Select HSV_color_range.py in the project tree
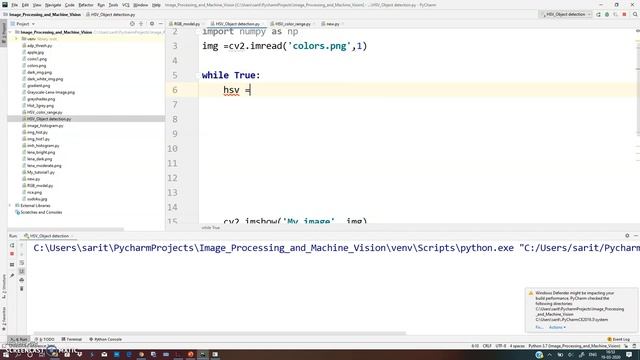This screenshot has height=360, width=640. (44, 112)
